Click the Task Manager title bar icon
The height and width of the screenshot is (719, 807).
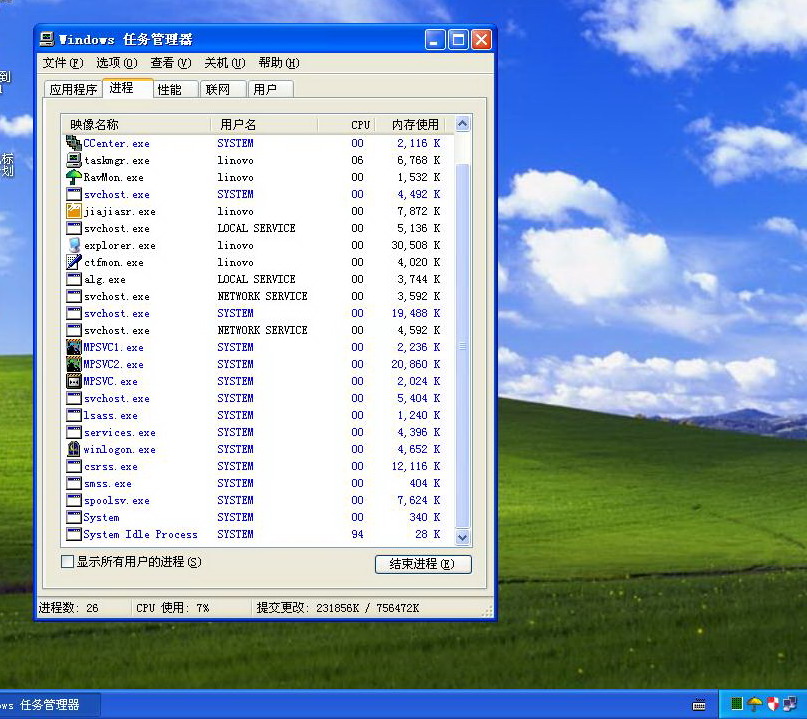(47, 39)
